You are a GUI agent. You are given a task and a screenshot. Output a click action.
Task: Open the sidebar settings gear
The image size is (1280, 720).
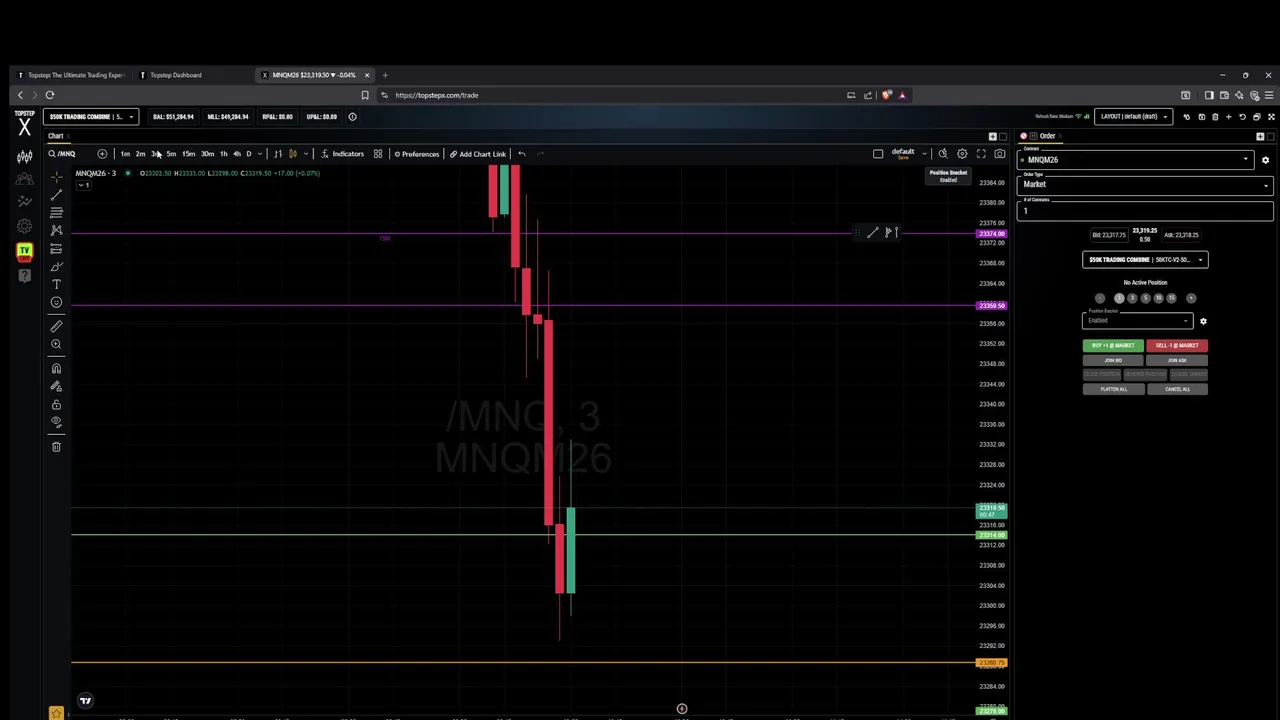[24, 227]
